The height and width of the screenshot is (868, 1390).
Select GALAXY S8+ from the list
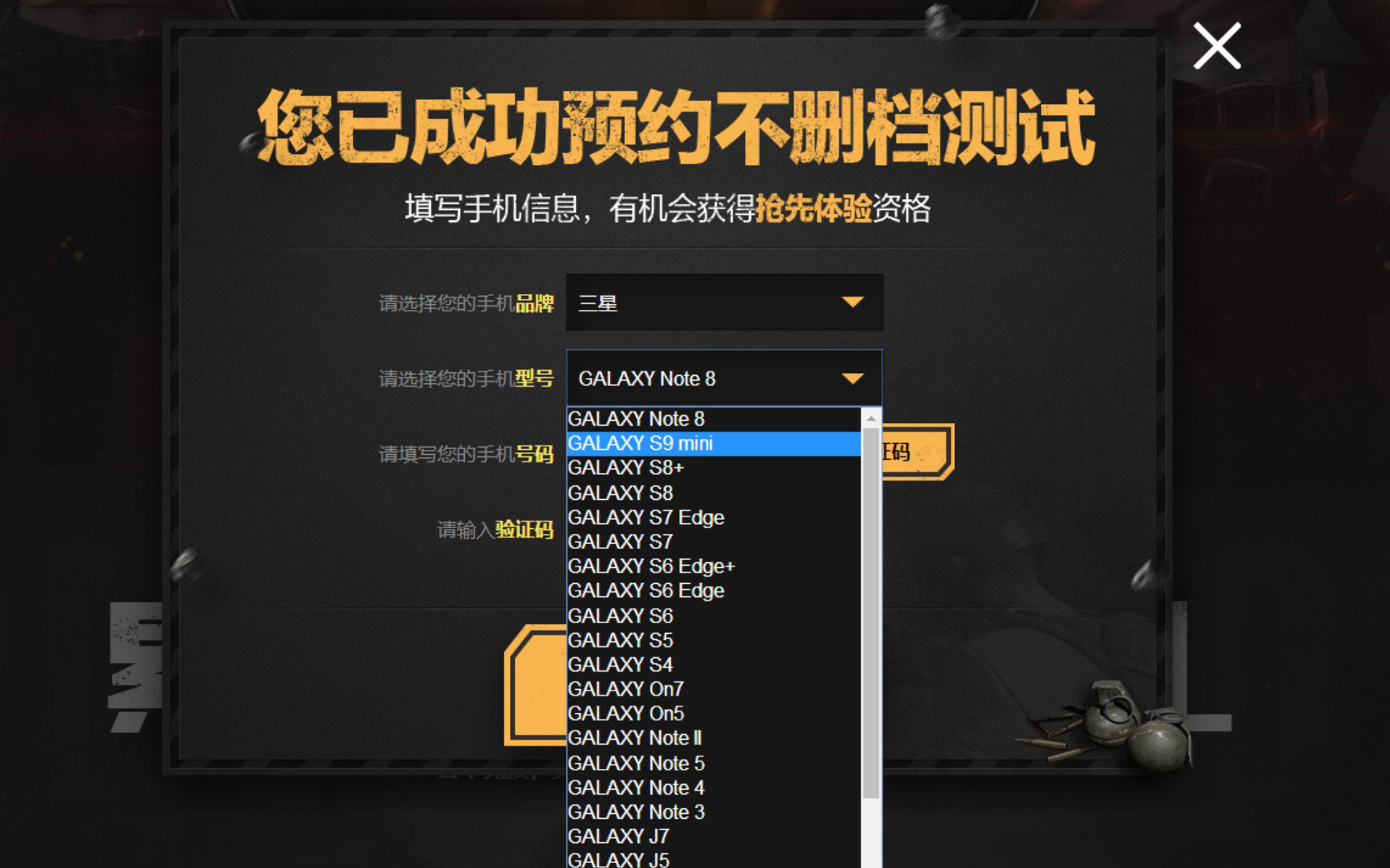pos(713,467)
